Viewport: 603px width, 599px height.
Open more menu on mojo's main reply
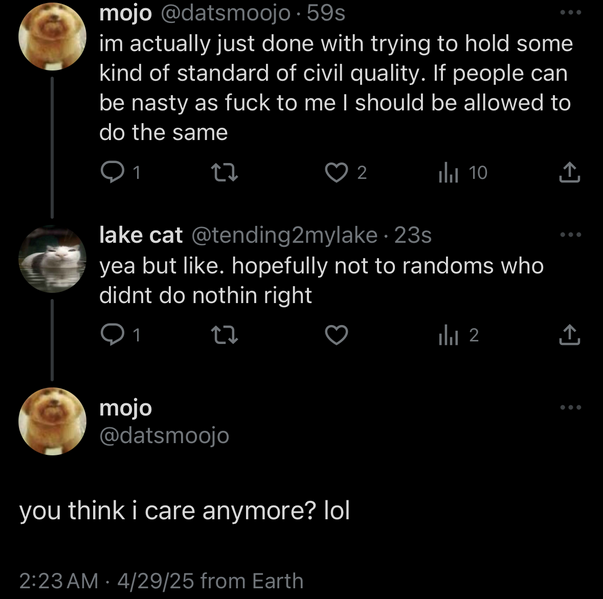pyautogui.click(x=570, y=407)
